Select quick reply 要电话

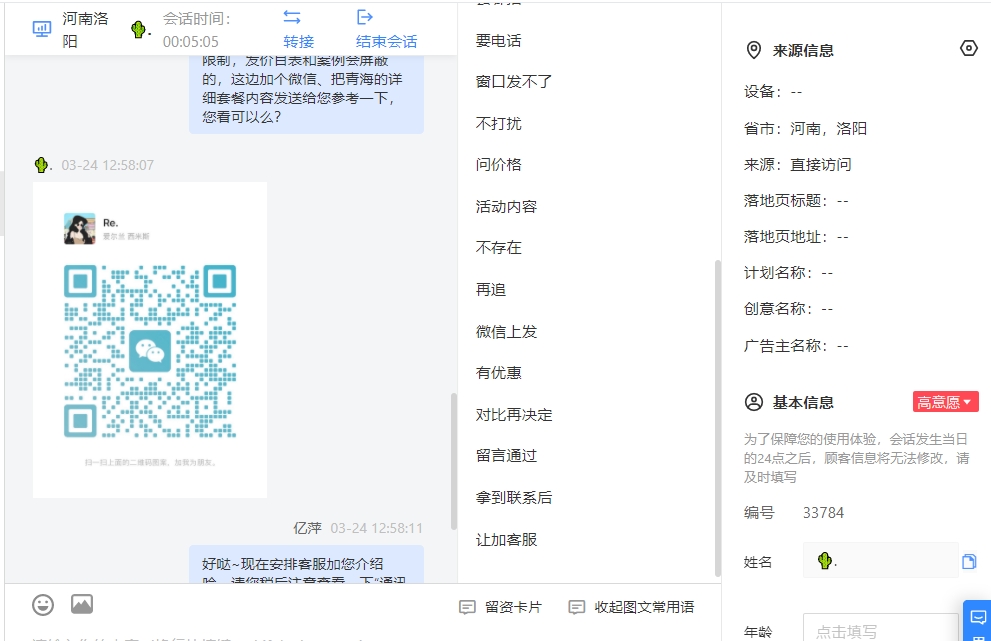(499, 41)
